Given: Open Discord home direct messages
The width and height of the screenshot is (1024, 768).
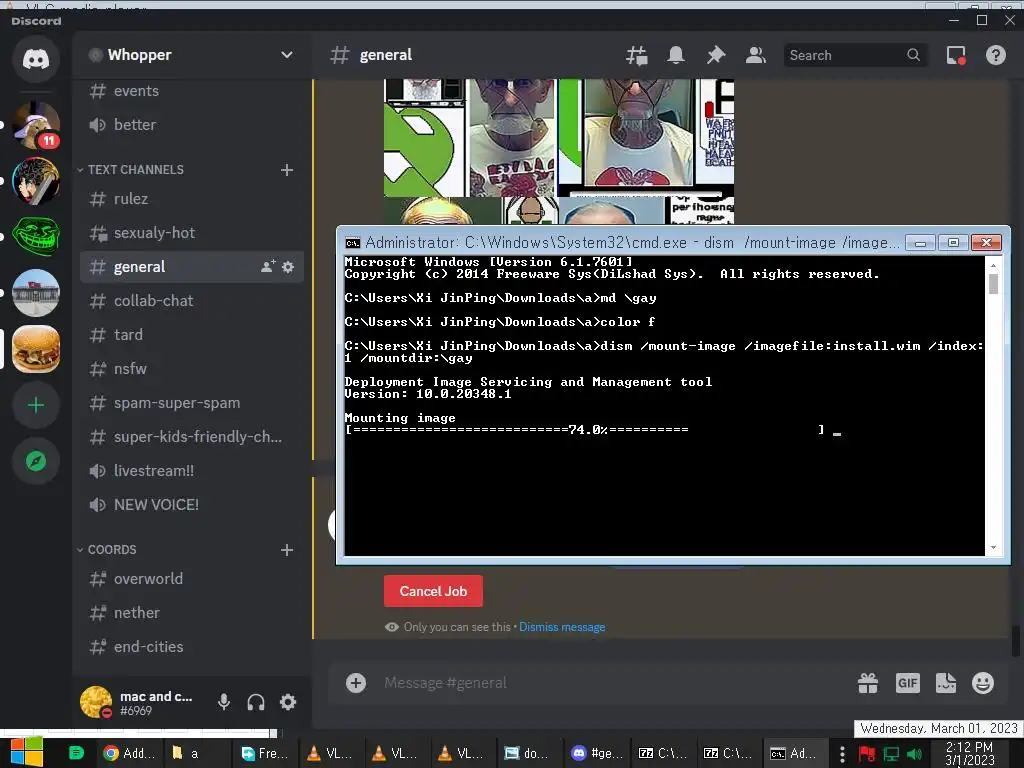Looking at the screenshot, I should tap(36, 59).
